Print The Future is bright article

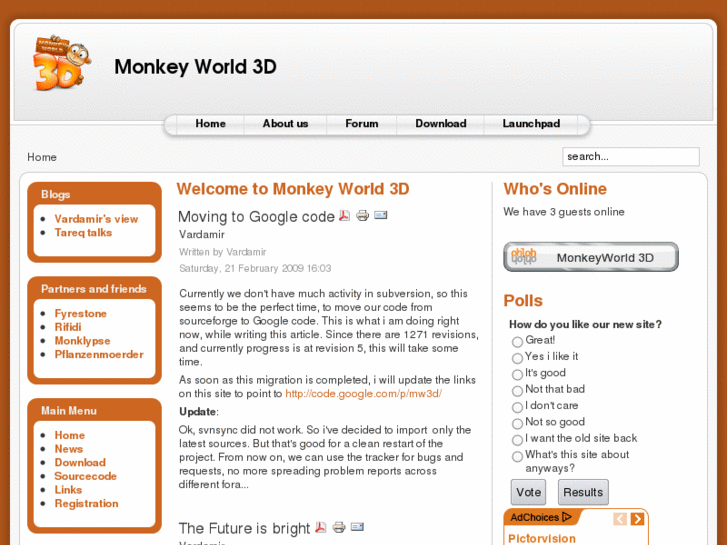click(x=339, y=527)
